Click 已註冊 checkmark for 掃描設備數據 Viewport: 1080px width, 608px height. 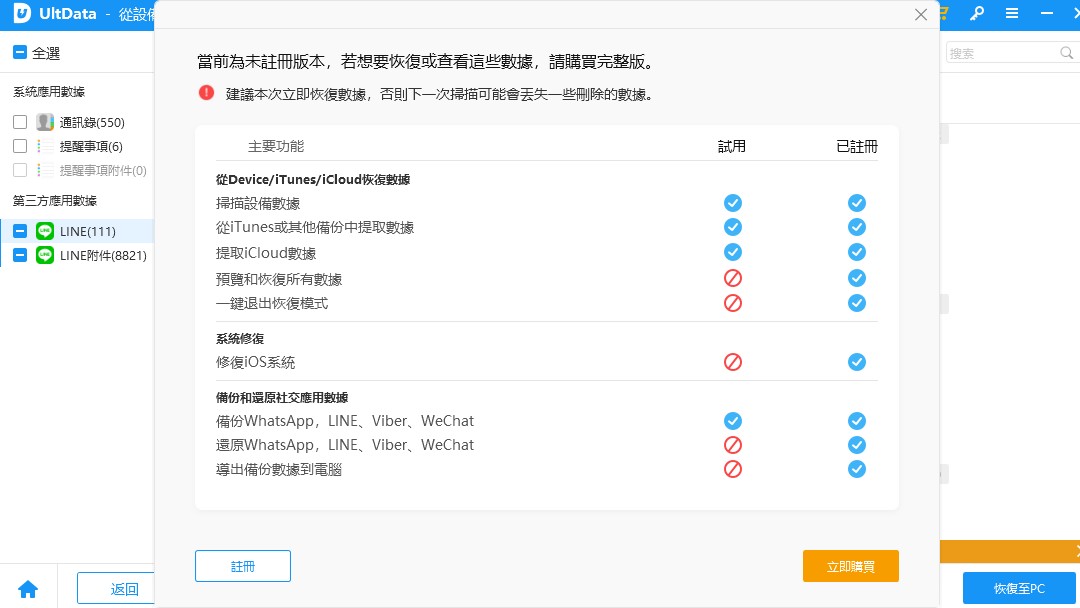(857, 203)
